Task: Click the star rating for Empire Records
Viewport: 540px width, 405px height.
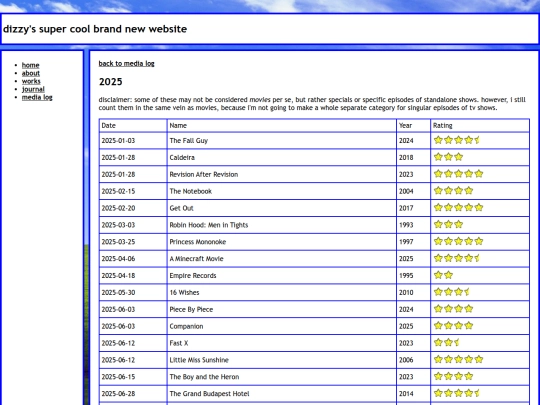Action: click(x=443, y=275)
